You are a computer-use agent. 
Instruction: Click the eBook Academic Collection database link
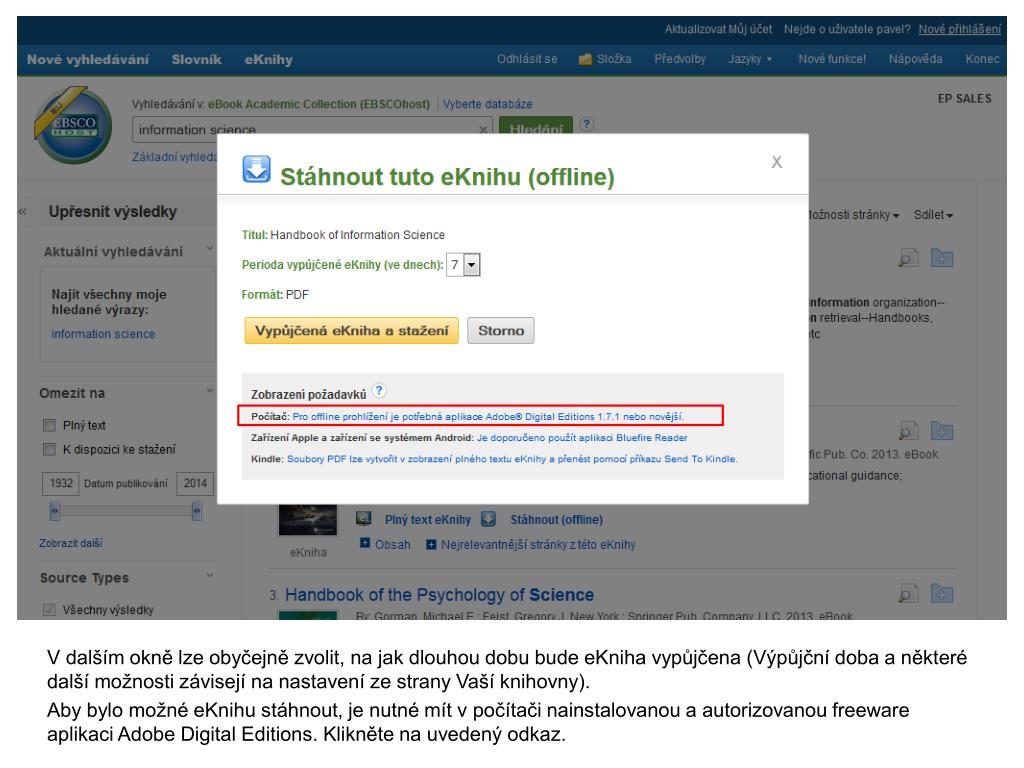pos(319,104)
